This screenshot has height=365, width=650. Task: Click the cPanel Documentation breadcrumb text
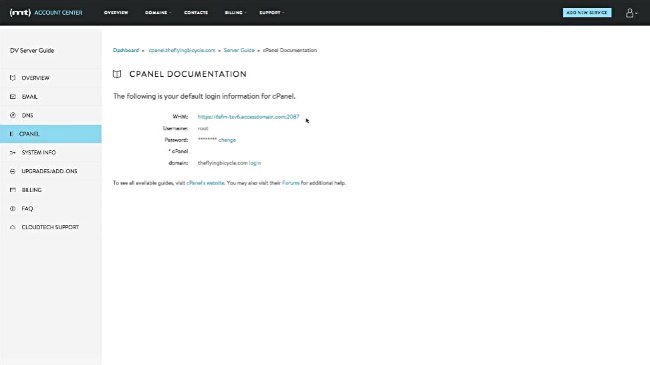click(290, 50)
